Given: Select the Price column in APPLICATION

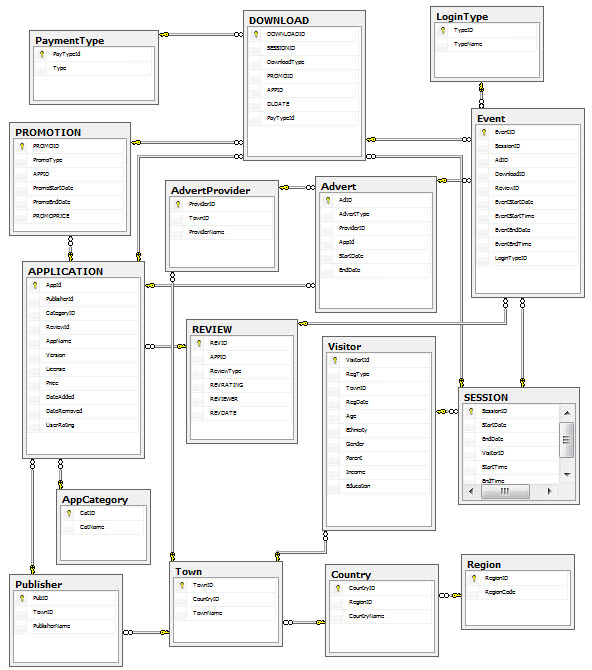Looking at the screenshot, I should (x=83, y=383).
